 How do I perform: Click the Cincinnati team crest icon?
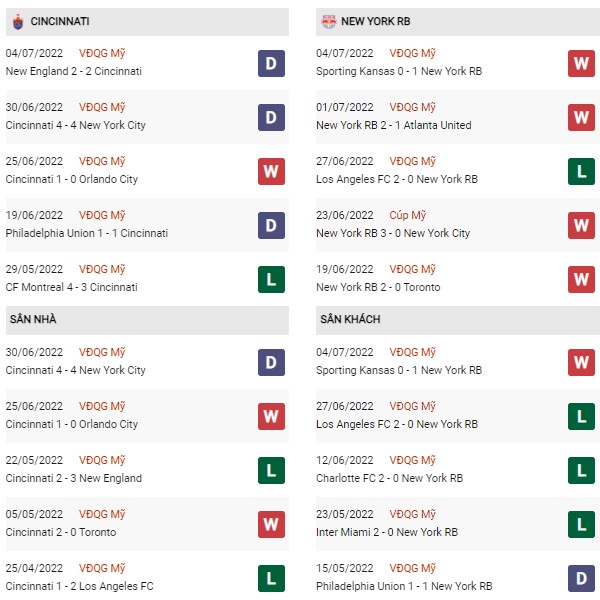(x=18, y=21)
